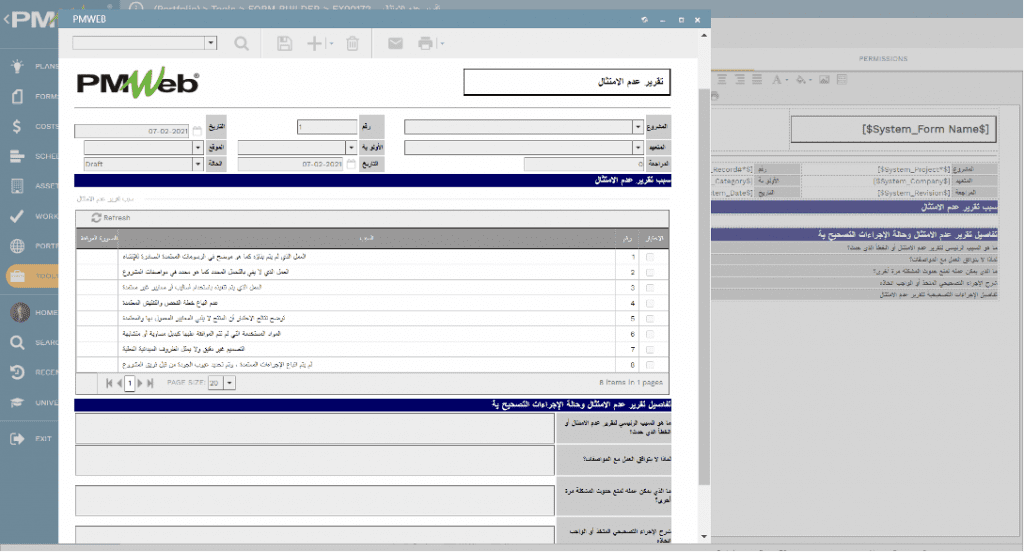Click the Refresh button in grid

click(111, 218)
